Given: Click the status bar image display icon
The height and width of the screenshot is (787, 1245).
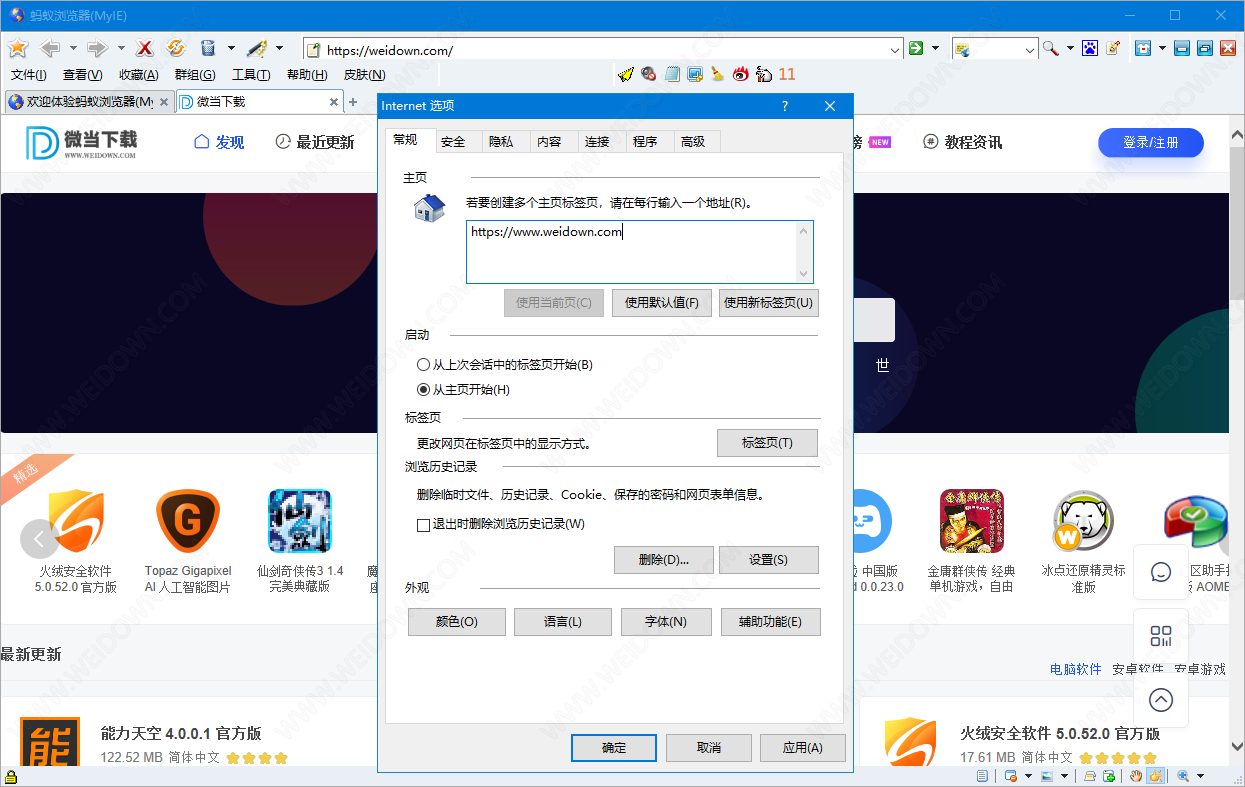Looking at the screenshot, I should pyautogui.click(x=1048, y=776).
